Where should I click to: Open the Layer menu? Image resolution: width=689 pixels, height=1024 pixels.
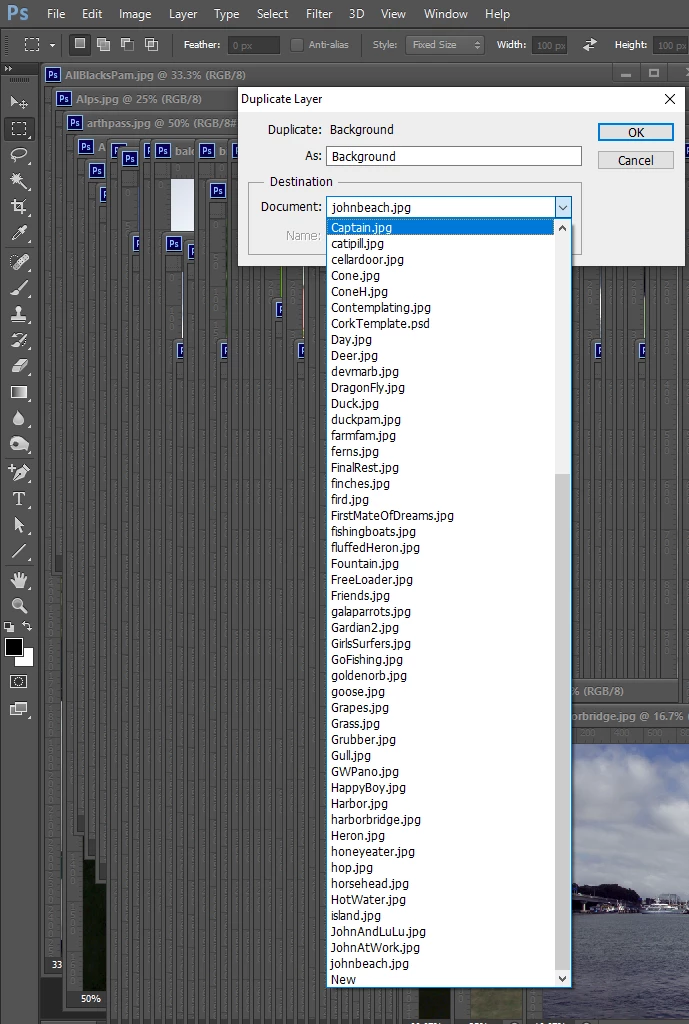coord(183,14)
